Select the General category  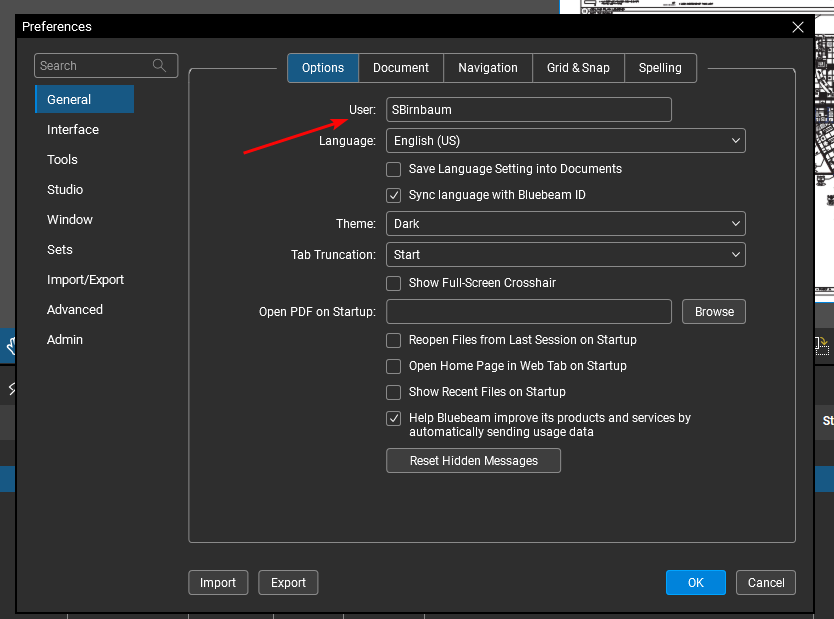tap(85, 99)
